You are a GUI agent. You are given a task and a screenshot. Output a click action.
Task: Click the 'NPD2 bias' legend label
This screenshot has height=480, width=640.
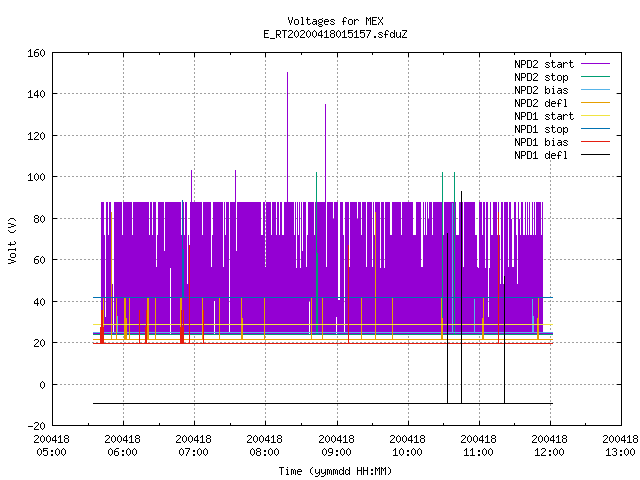pos(541,90)
